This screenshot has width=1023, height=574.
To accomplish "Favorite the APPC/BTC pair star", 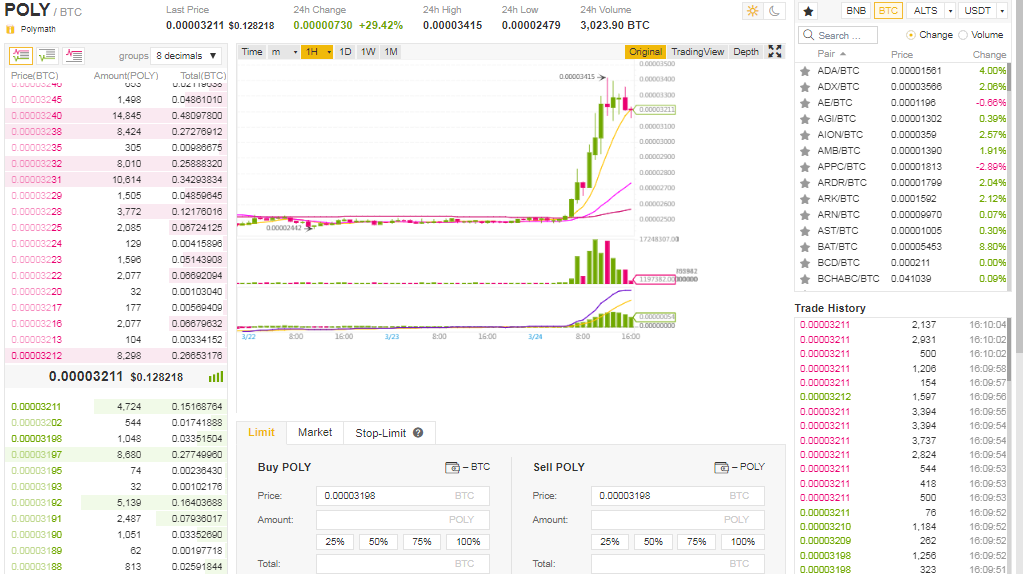I will tap(805, 167).
